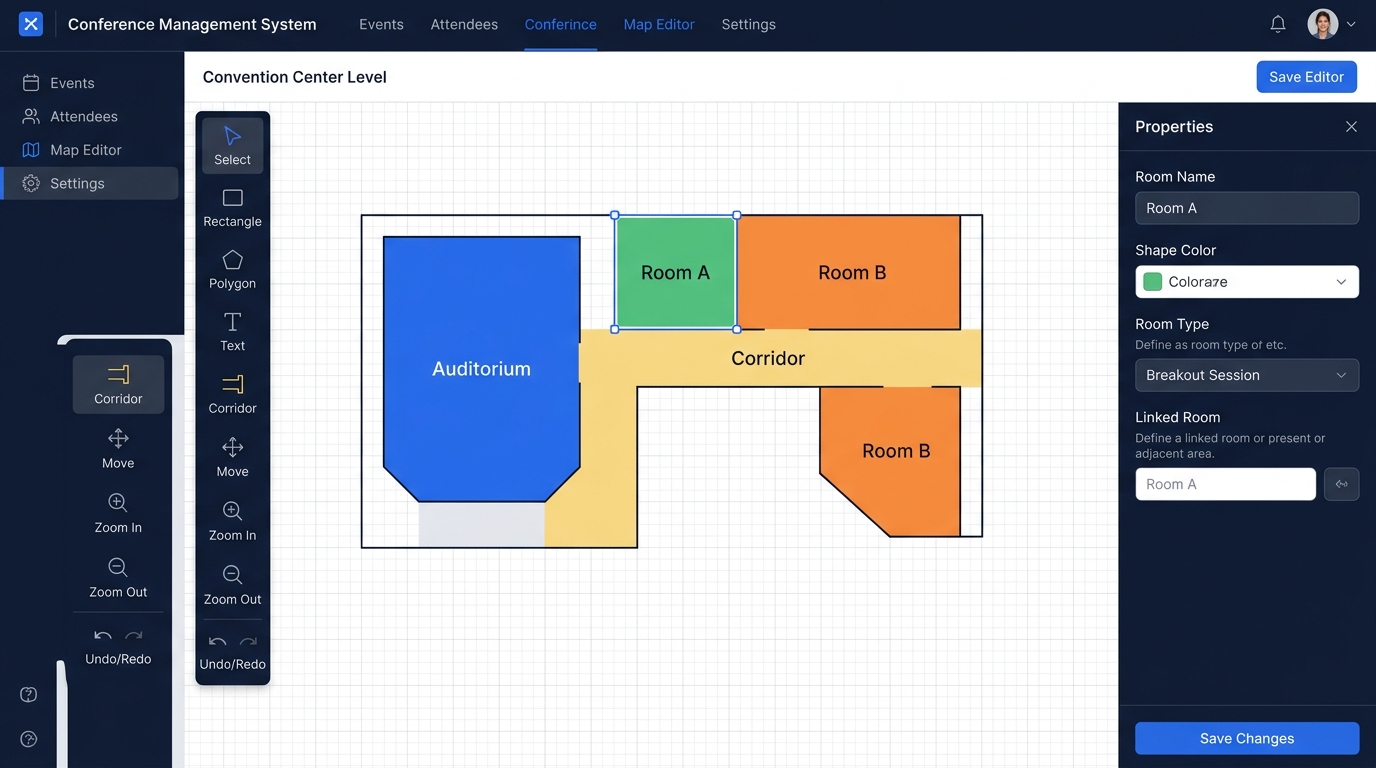Go to the Map Editor tab in top navigation
The width and height of the screenshot is (1376, 768).
(x=659, y=24)
